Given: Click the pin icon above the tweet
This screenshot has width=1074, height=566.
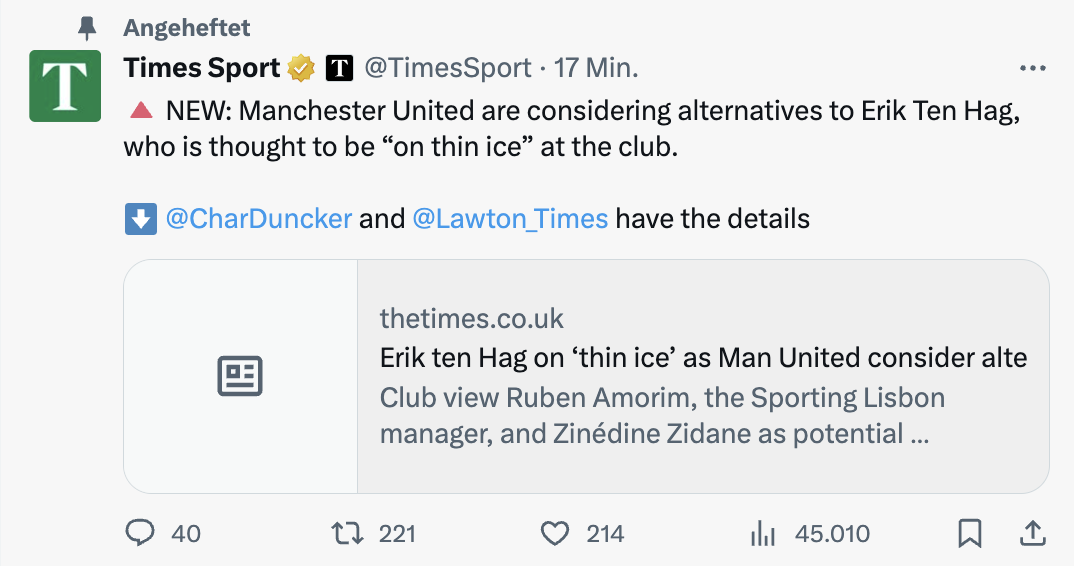Looking at the screenshot, I should (87, 27).
